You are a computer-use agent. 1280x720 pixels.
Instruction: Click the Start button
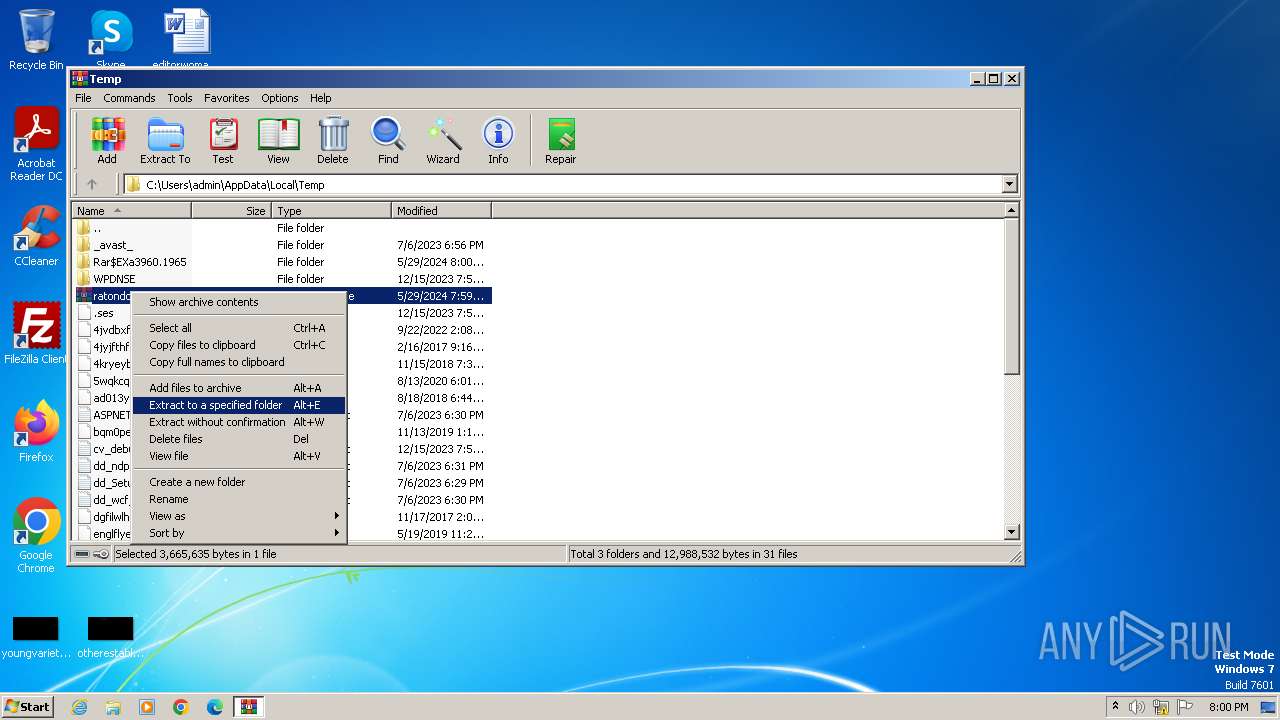click(28, 707)
